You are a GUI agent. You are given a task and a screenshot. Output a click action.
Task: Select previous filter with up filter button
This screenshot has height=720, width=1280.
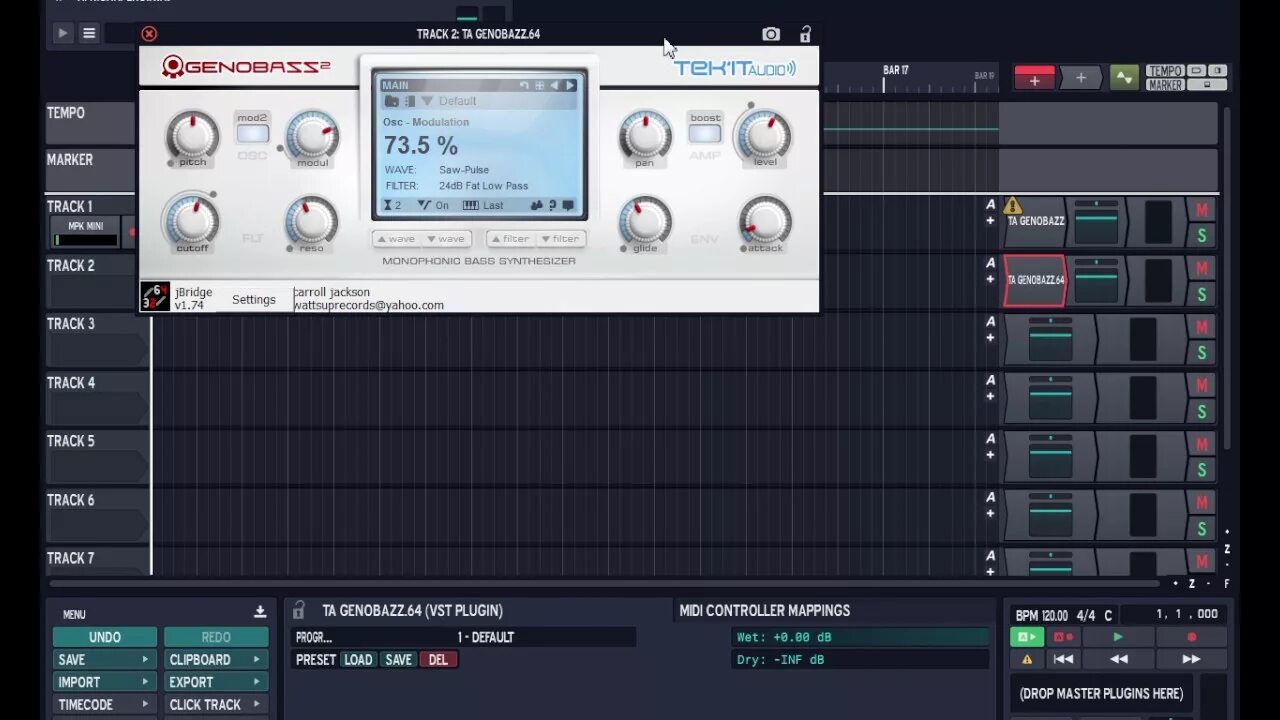511,239
